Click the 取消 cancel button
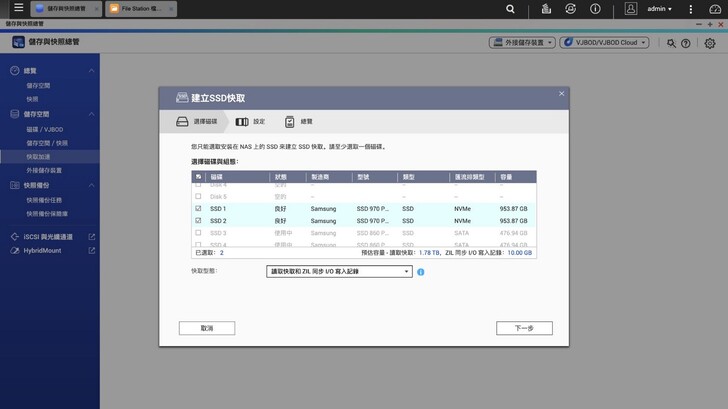Image resolution: width=728 pixels, height=409 pixels. pyautogui.click(x=207, y=328)
